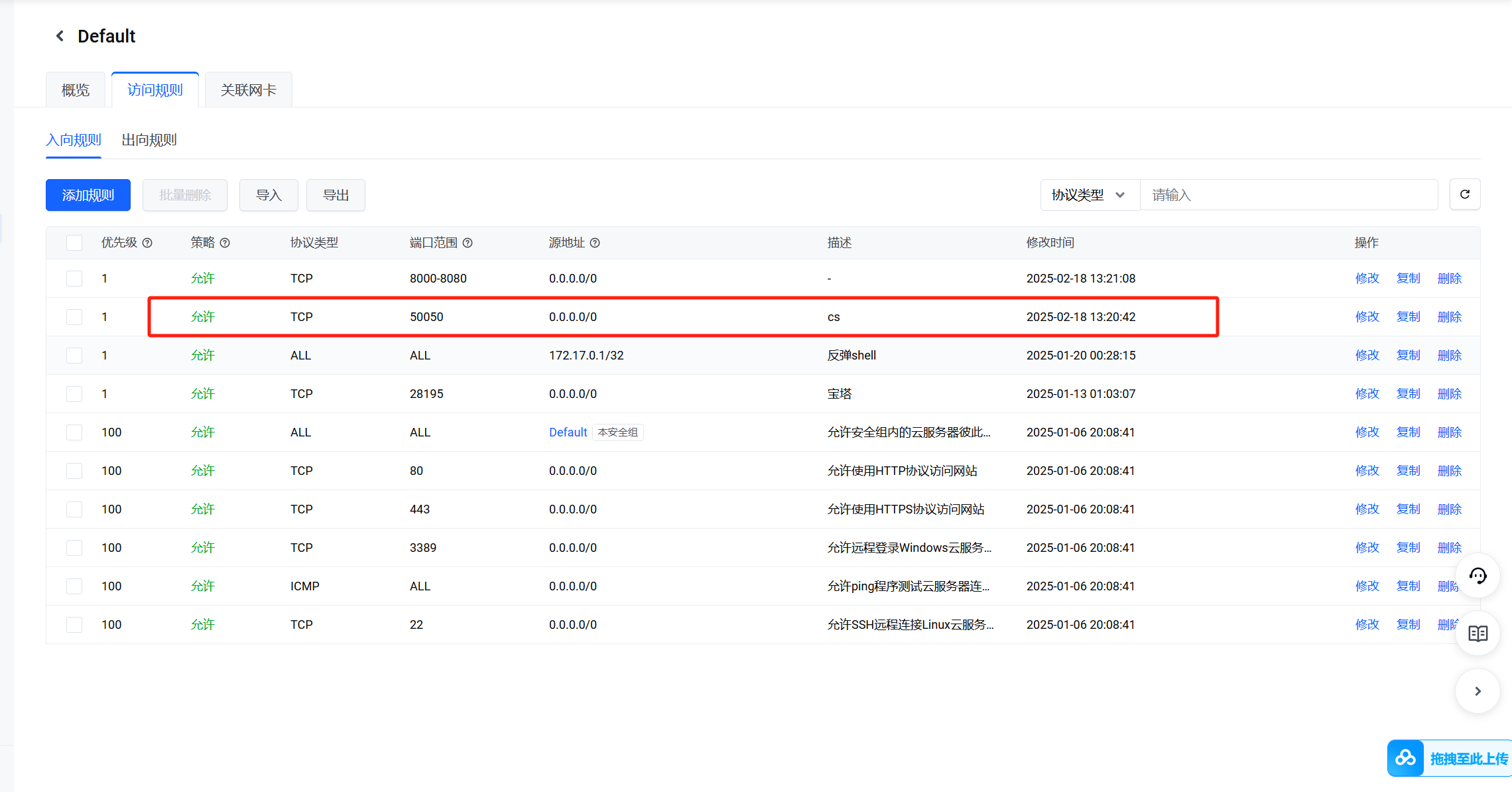Open the associated network cards tab

pyautogui.click(x=248, y=90)
